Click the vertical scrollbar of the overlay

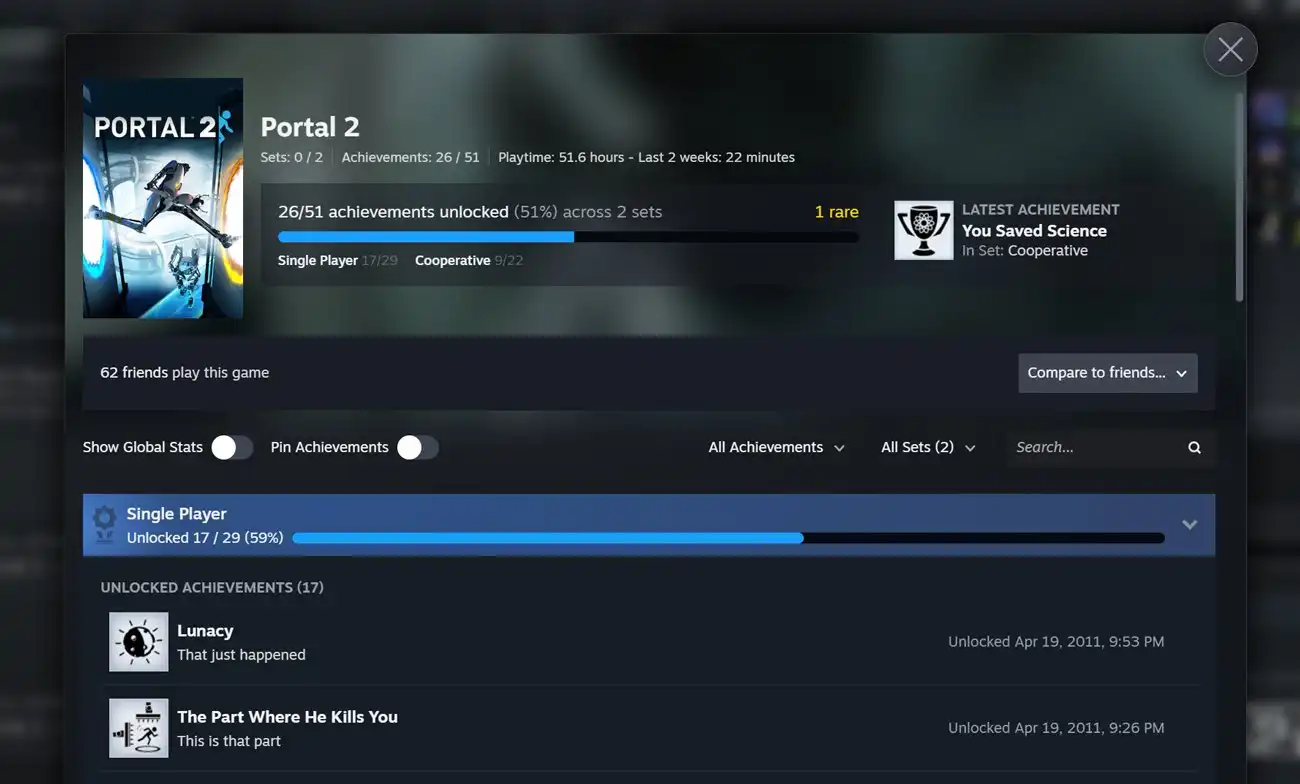pos(1240,197)
